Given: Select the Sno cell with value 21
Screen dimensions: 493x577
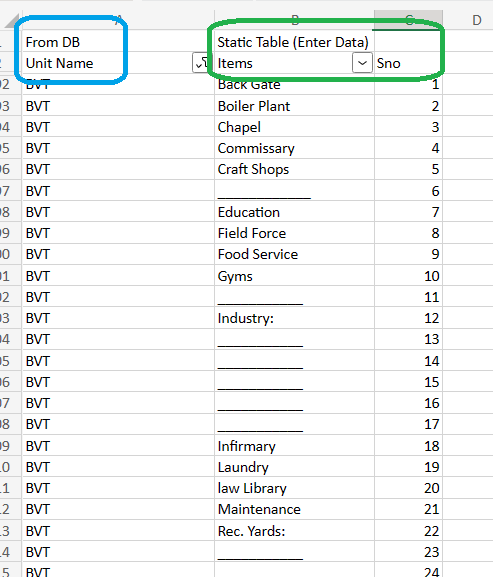Looking at the screenshot, I should 408,509.
